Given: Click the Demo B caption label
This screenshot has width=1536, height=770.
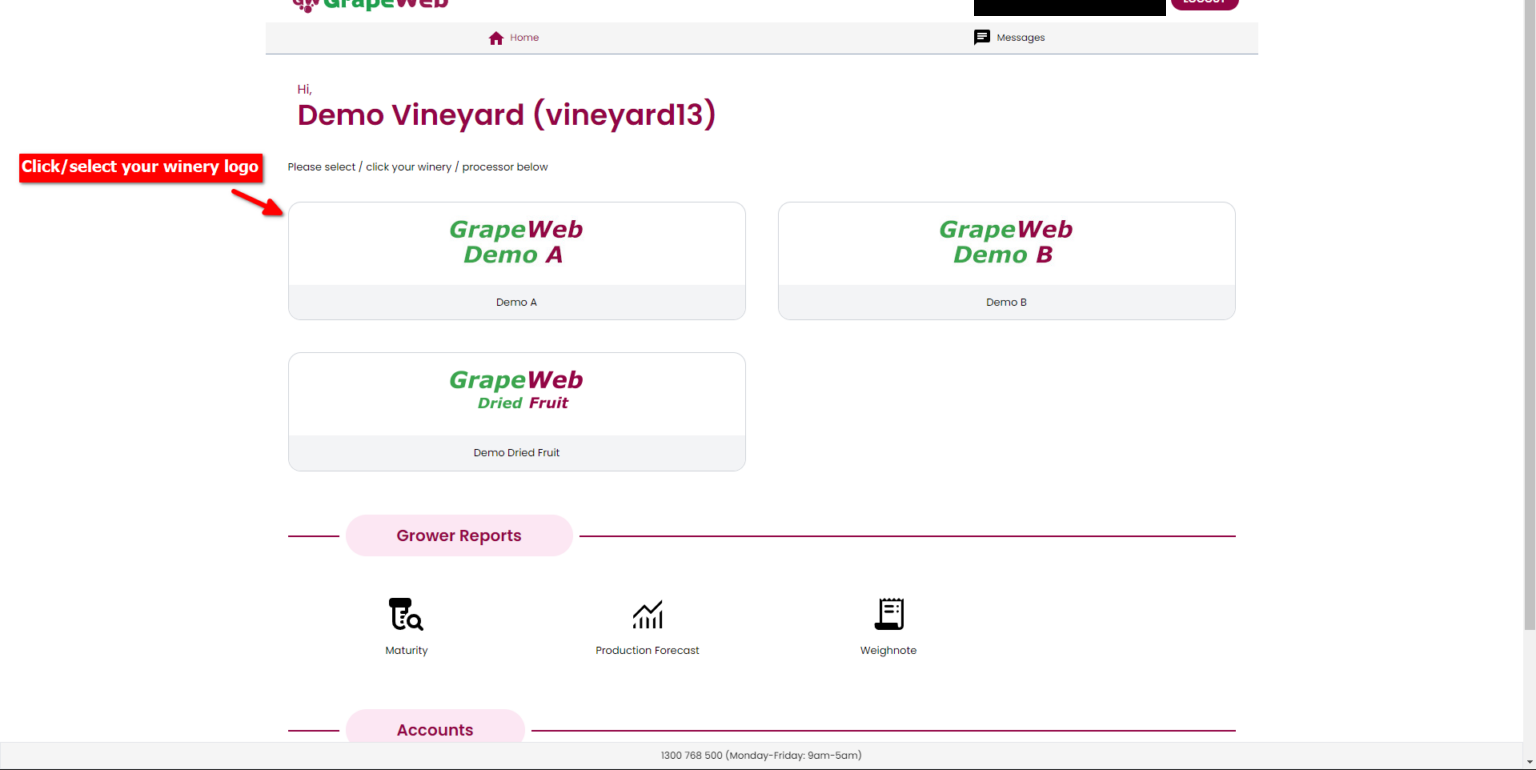Looking at the screenshot, I should pyautogui.click(x=1006, y=302).
